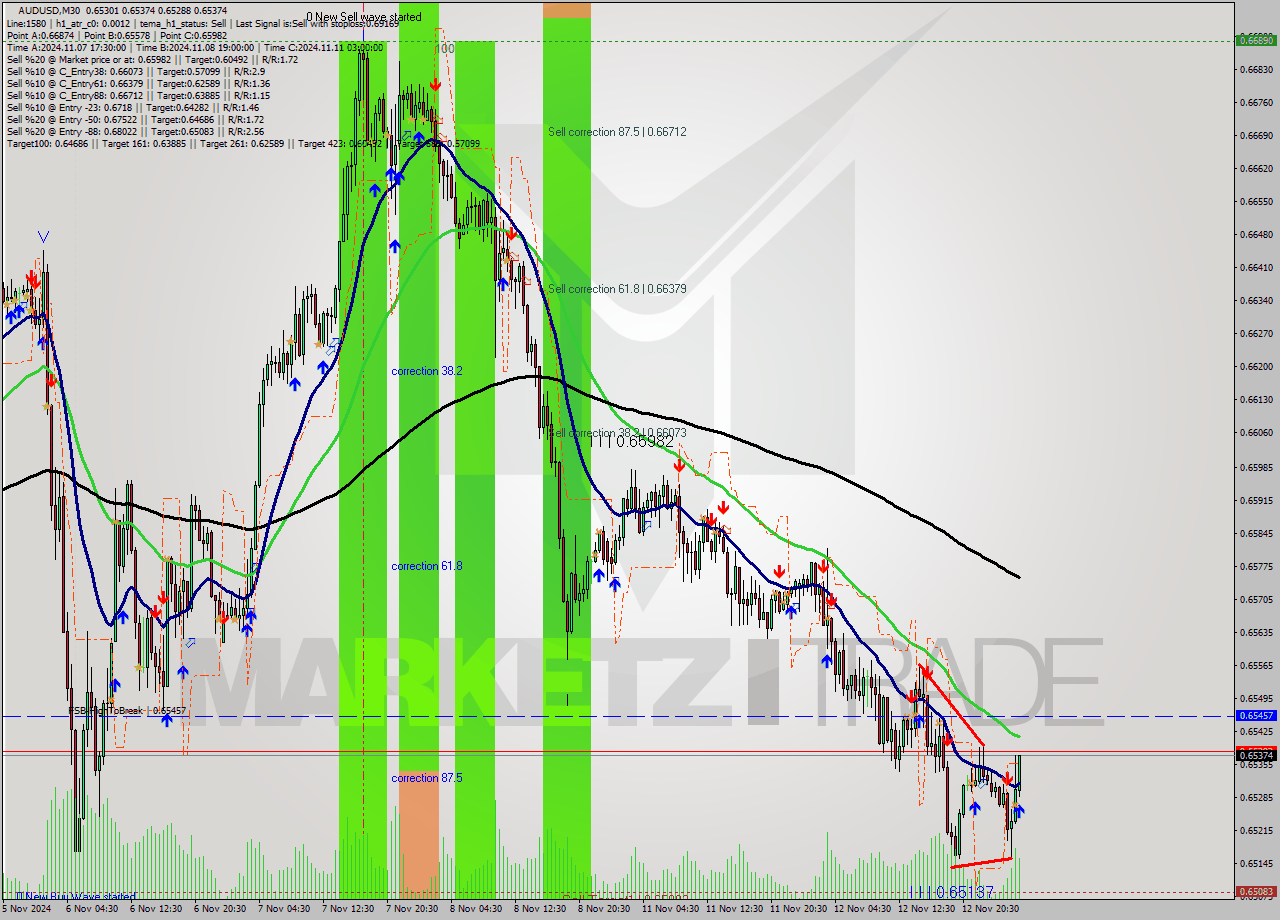Click the blue 0.65457 price tag
Screen dimensions: 1280x920
(x=1256, y=716)
